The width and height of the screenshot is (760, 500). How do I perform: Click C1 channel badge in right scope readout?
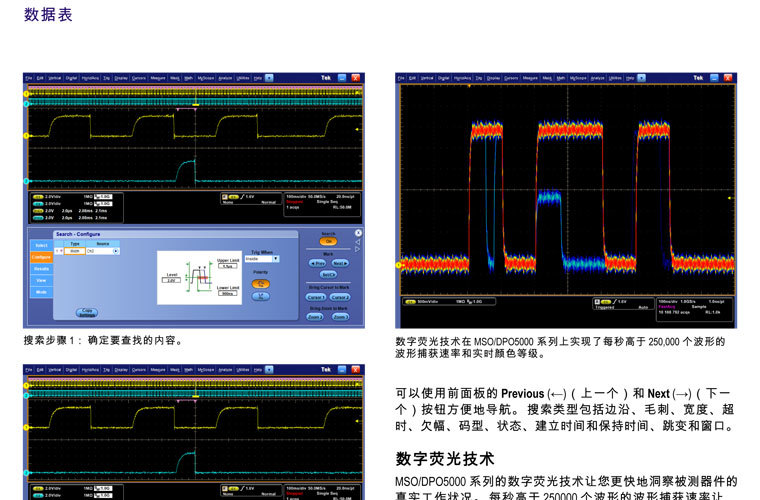(411, 302)
